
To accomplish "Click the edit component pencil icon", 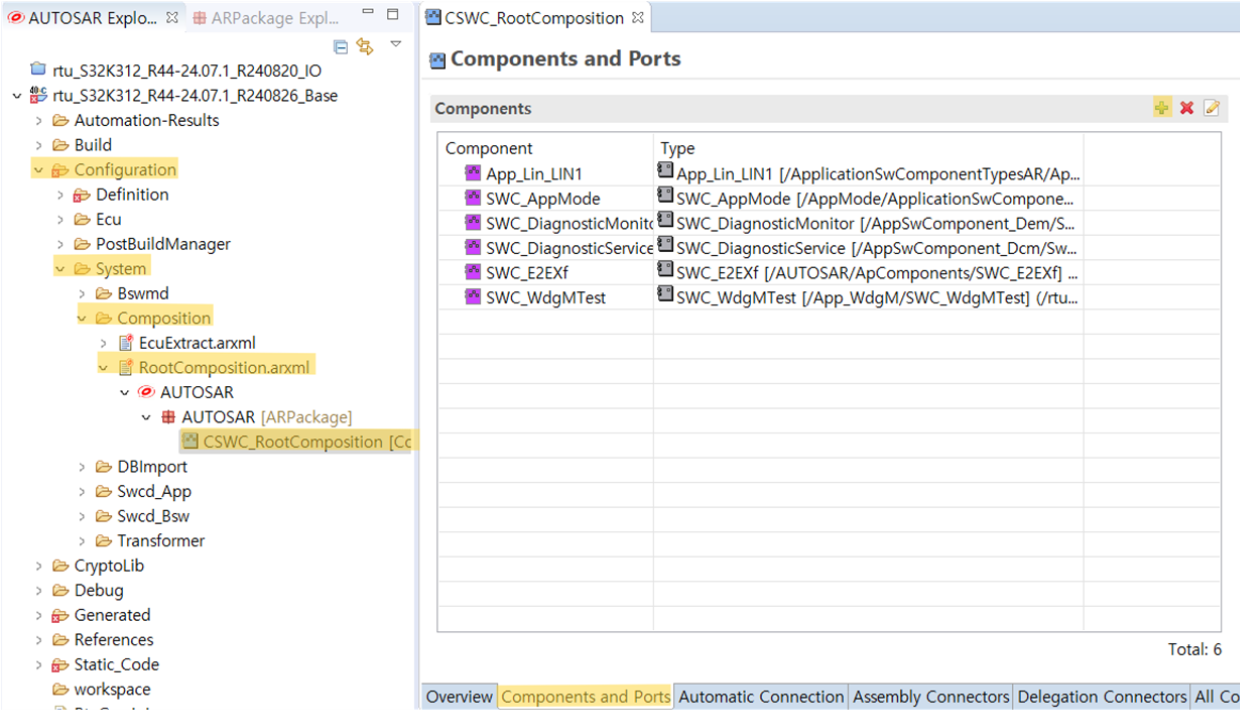I will [1212, 108].
